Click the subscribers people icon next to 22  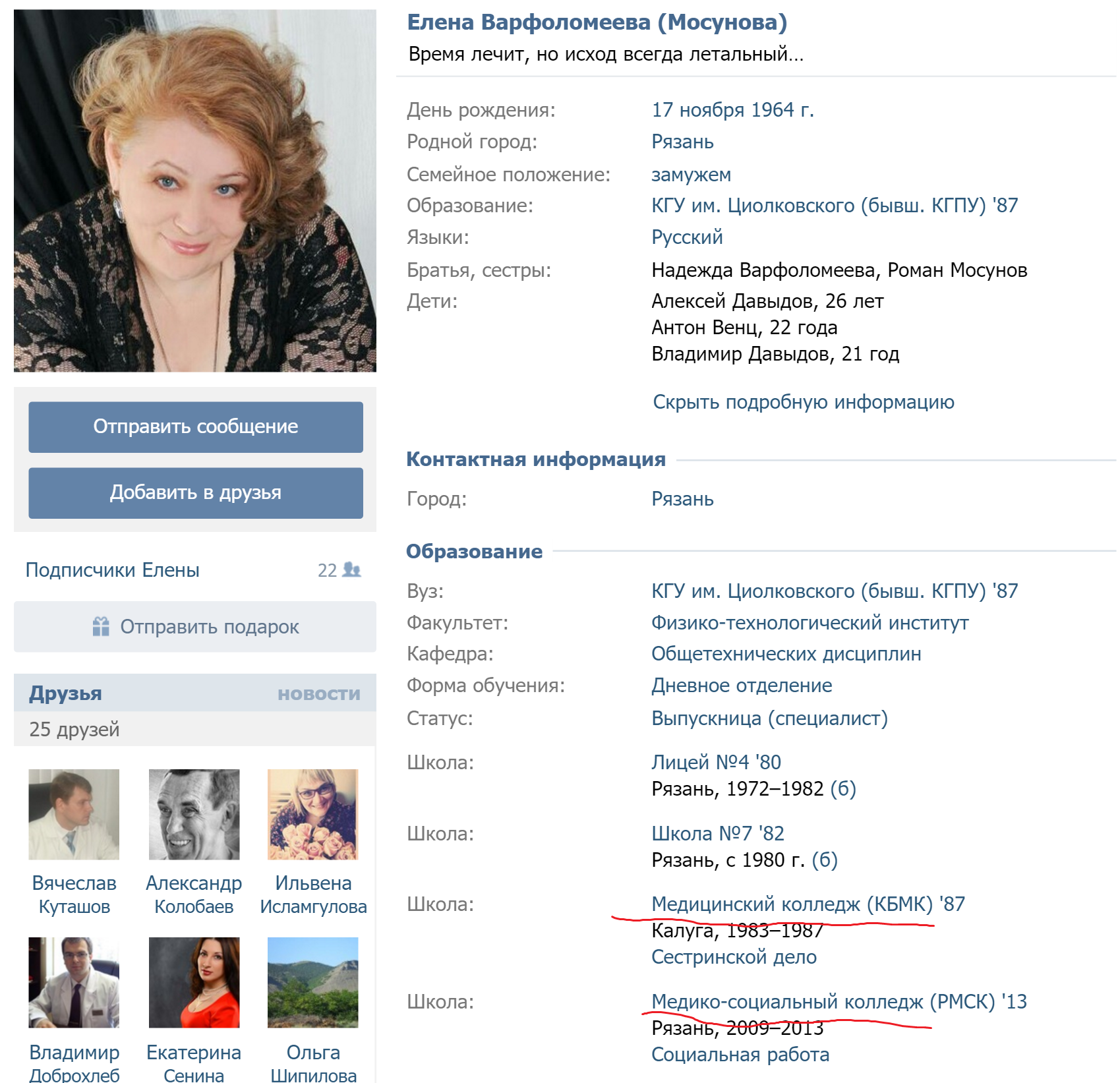point(352,570)
